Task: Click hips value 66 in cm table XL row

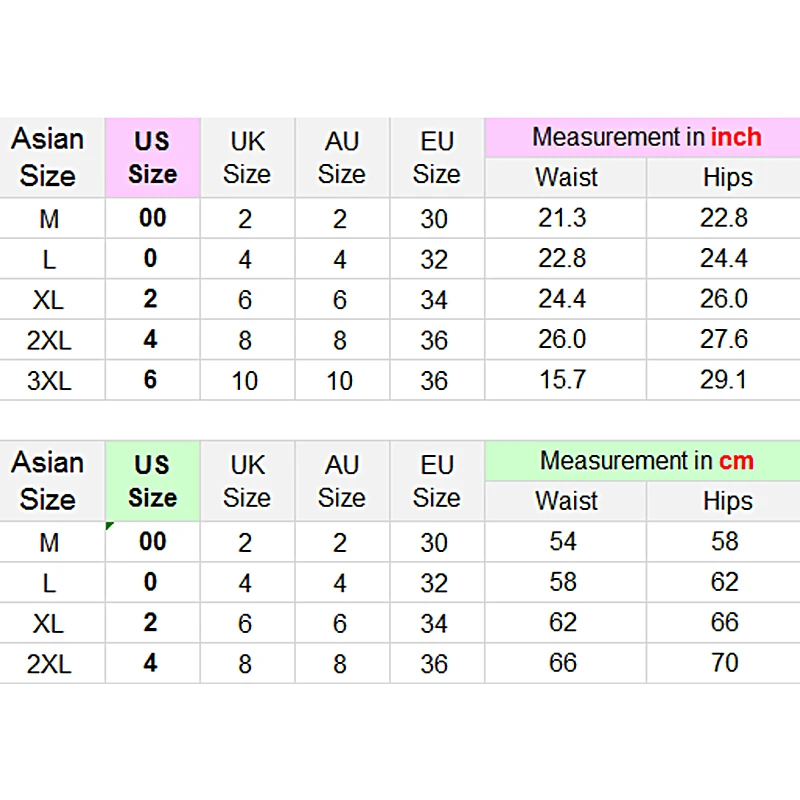Action: 725,623
